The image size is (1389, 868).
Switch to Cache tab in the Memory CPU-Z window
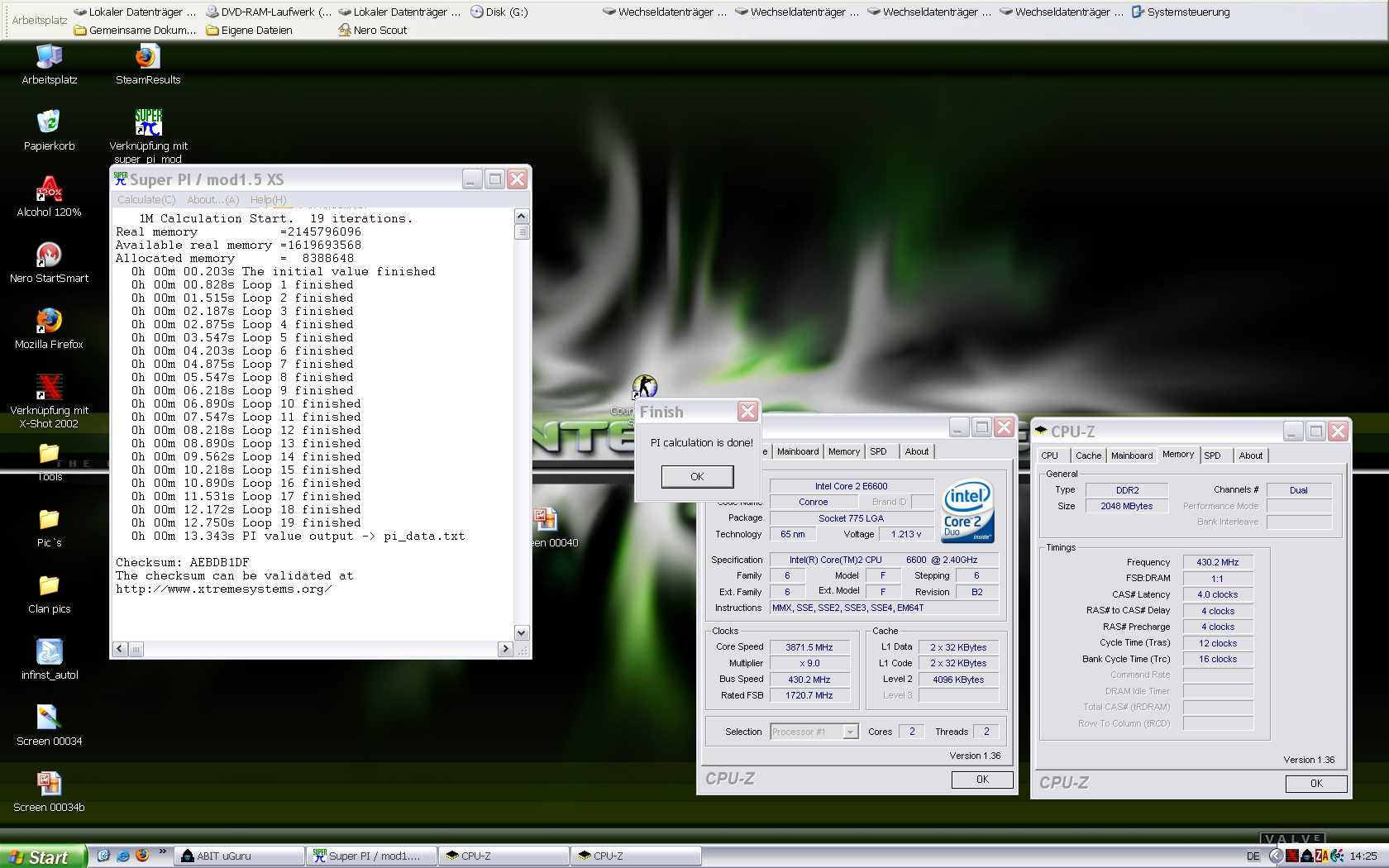click(x=1088, y=455)
